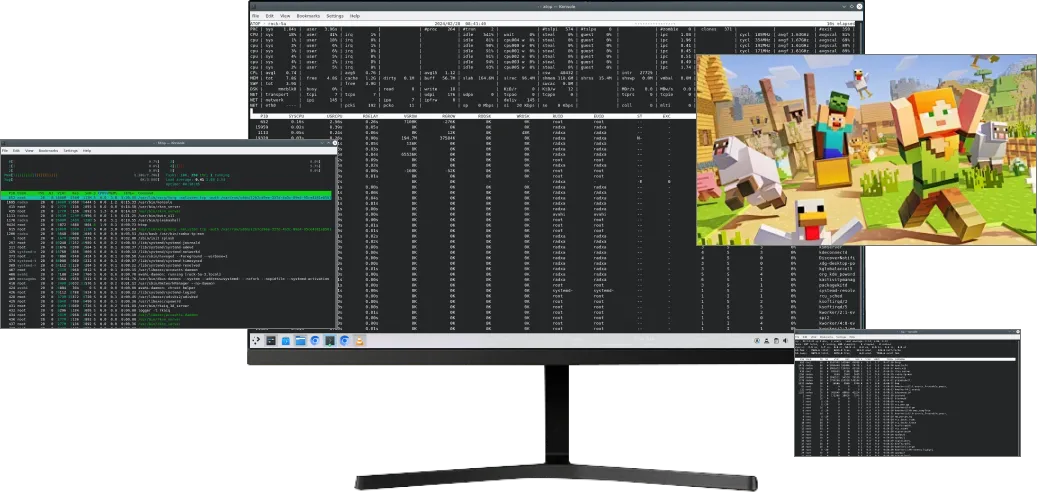Click the VSGROW column header in atop
The width and height of the screenshot is (1037, 492).
[410, 116]
